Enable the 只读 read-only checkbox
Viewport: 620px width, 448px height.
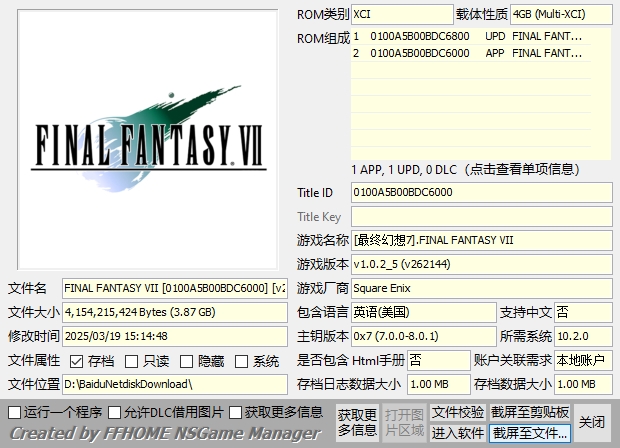pos(131,361)
